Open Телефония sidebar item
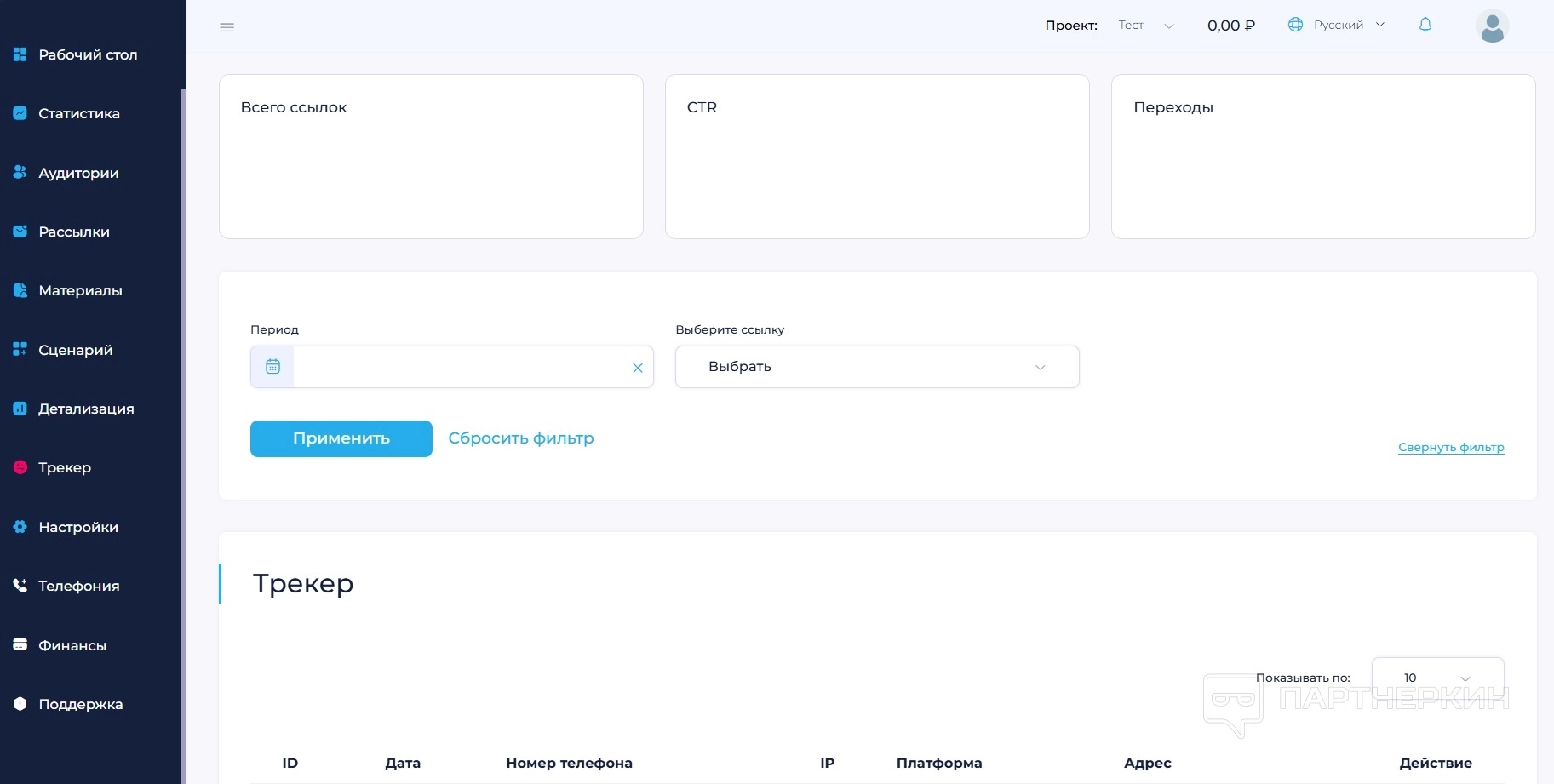Screen dimensions: 1554x784 click(x=79, y=586)
